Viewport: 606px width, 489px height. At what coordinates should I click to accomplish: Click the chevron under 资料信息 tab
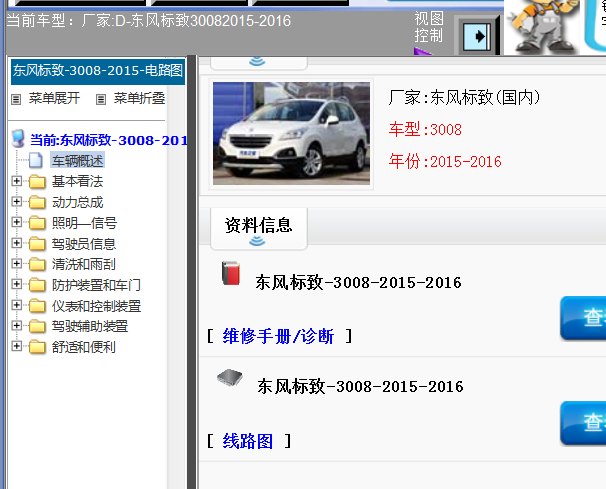pos(257,242)
